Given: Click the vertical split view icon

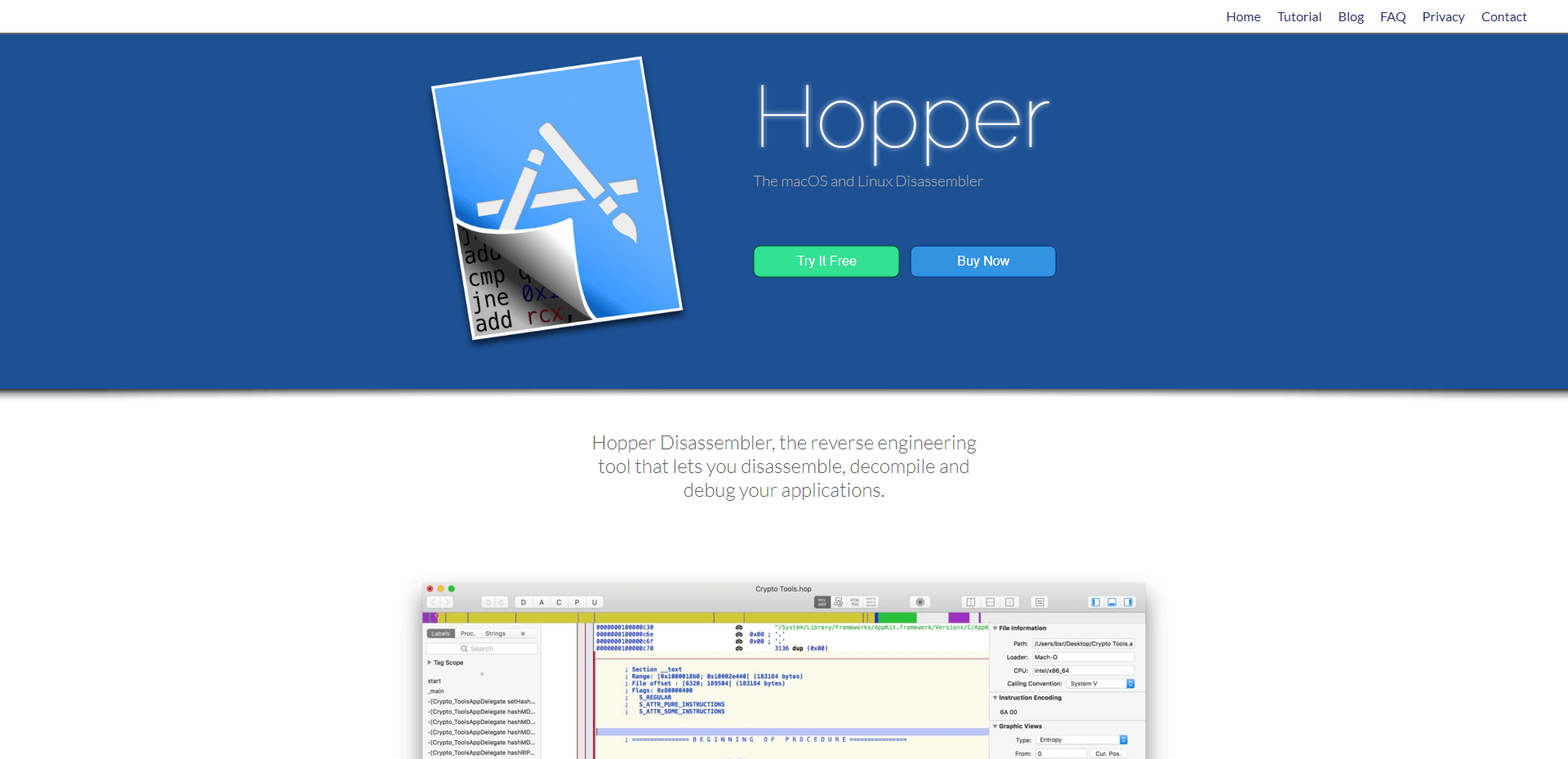Looking at the screenshot, I should pyautogui.click(x=971, y=602).
